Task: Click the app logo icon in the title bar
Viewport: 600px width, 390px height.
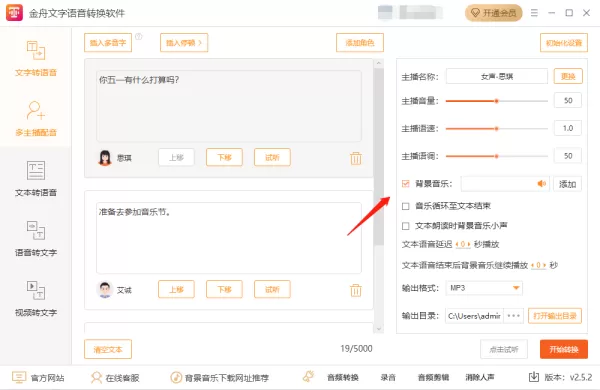Action: tap(15, 13)
